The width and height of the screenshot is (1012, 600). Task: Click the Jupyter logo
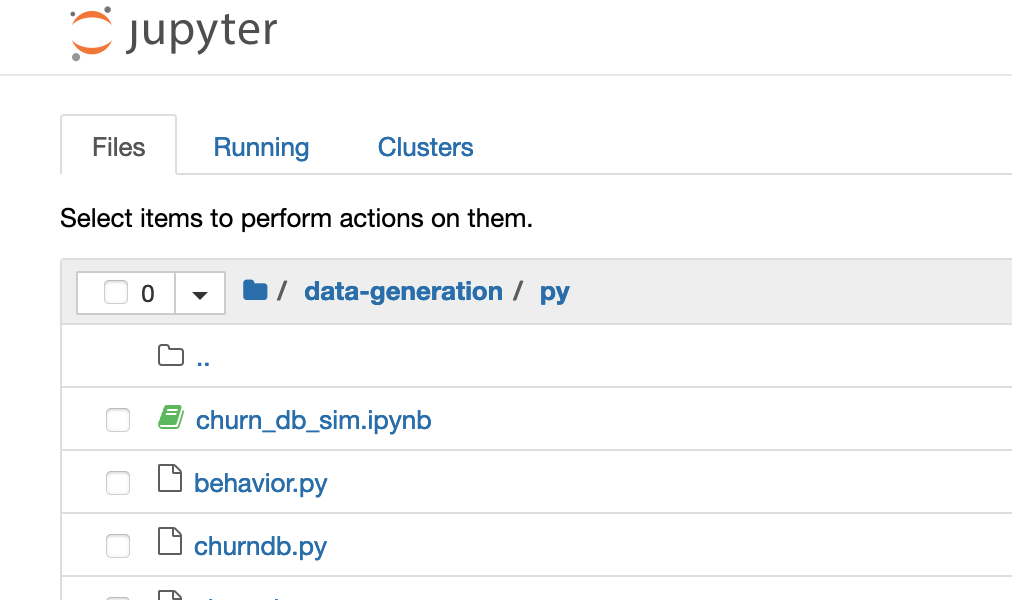tap(173, 33)
